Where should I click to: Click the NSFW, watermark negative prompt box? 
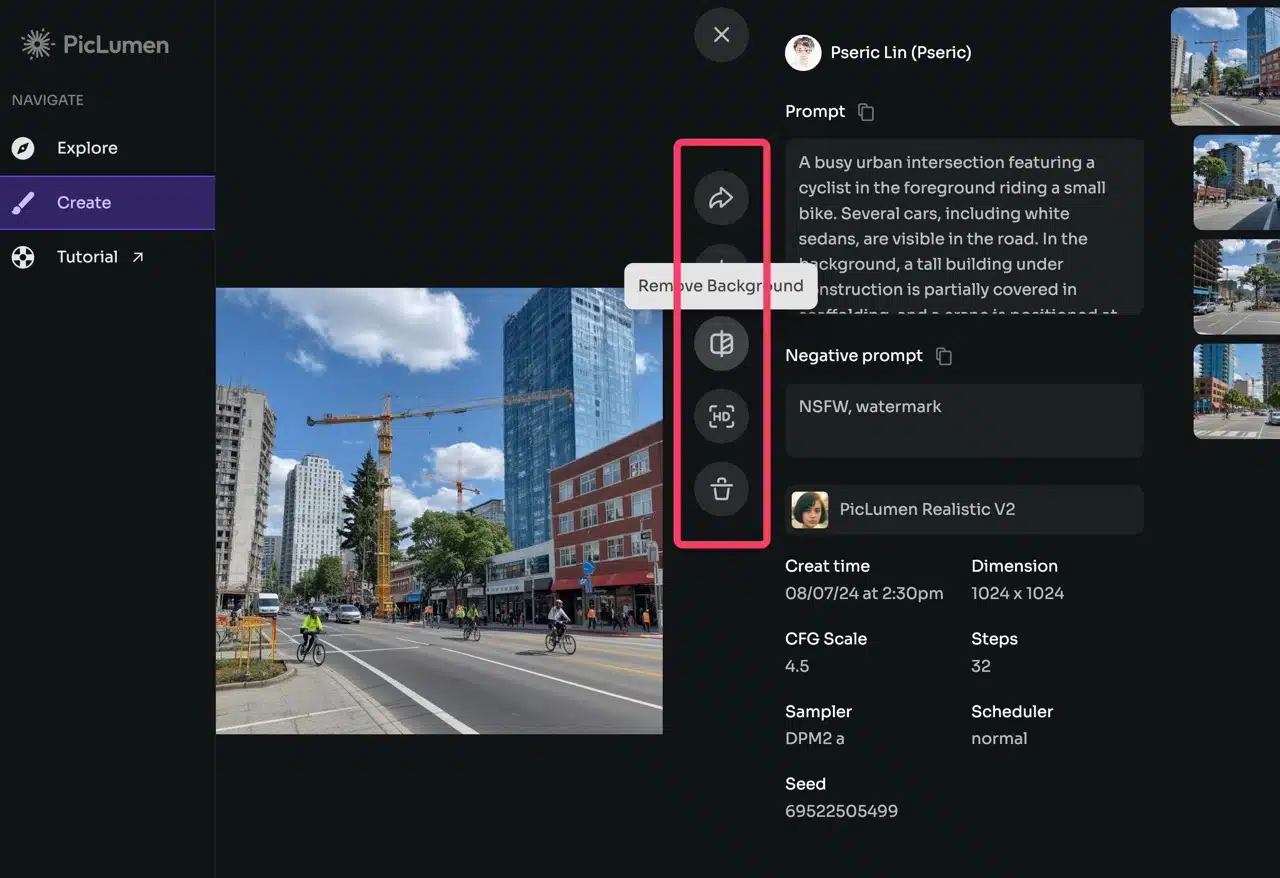click(x=963, y=420)
